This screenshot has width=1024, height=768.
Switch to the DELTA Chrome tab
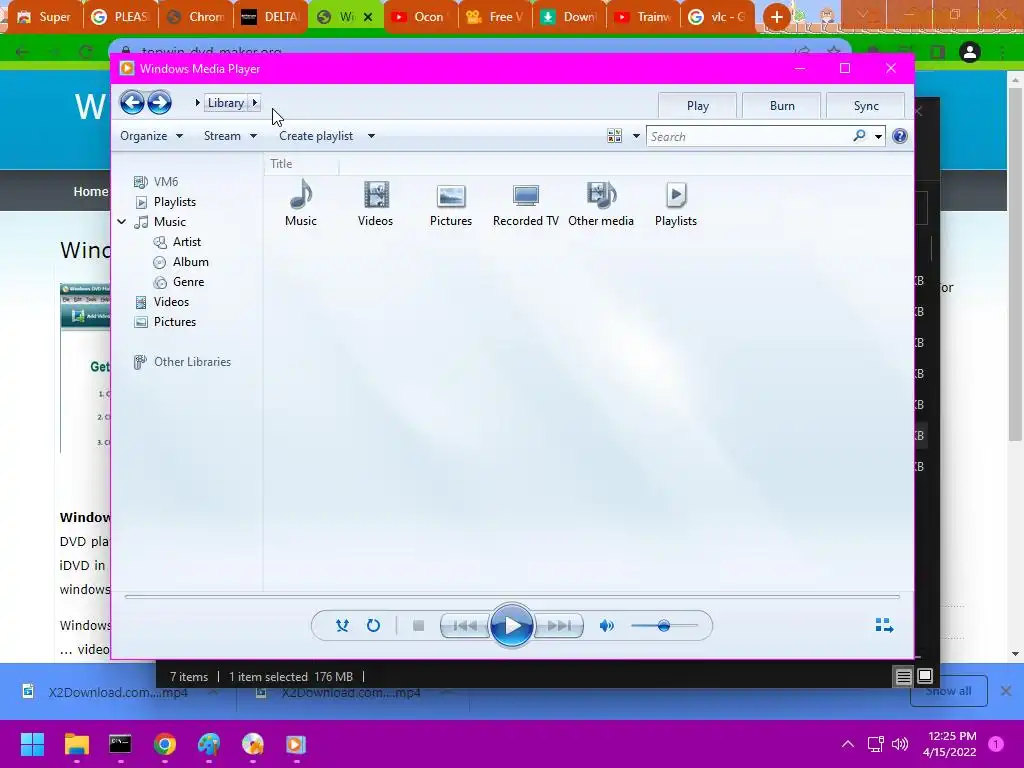270,17
